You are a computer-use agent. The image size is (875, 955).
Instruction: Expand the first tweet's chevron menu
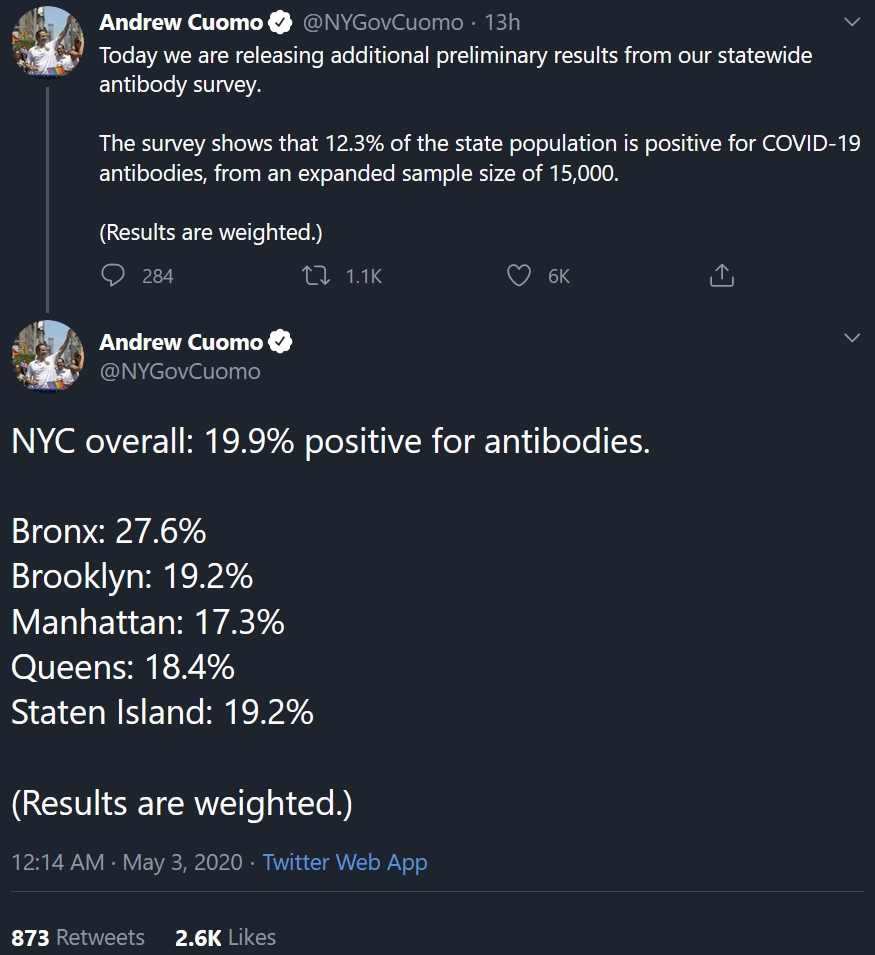(x=852, y=22)
